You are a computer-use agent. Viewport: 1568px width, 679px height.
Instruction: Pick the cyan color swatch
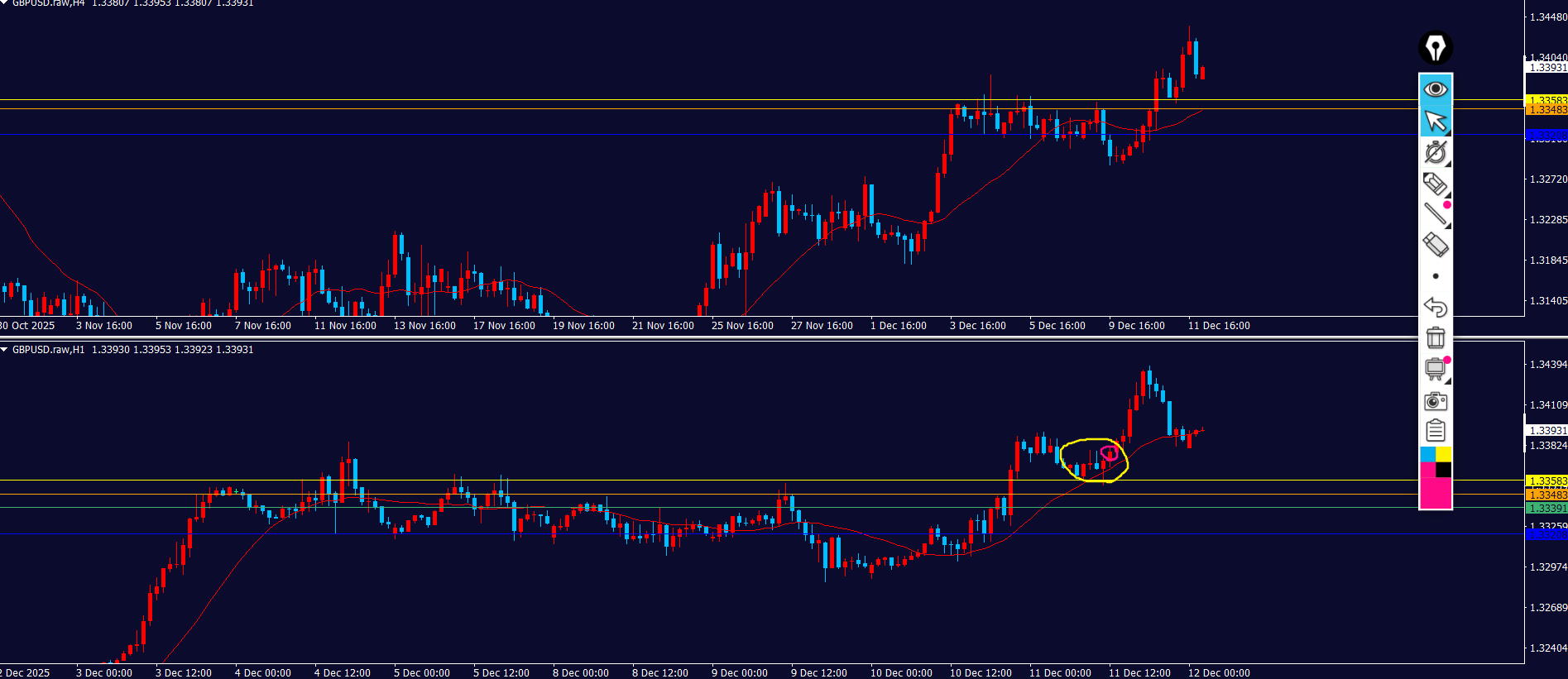pyautogui.click(x=1427, y=454)
